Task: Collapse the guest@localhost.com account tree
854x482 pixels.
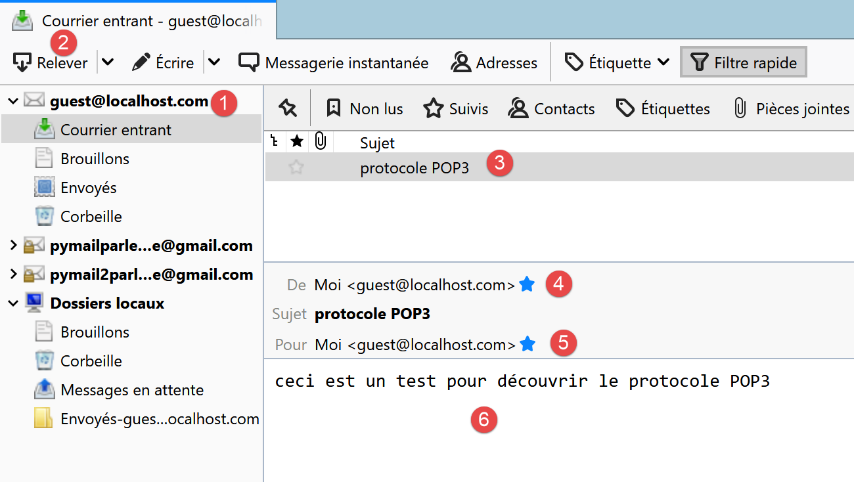Action: [13, 101]
